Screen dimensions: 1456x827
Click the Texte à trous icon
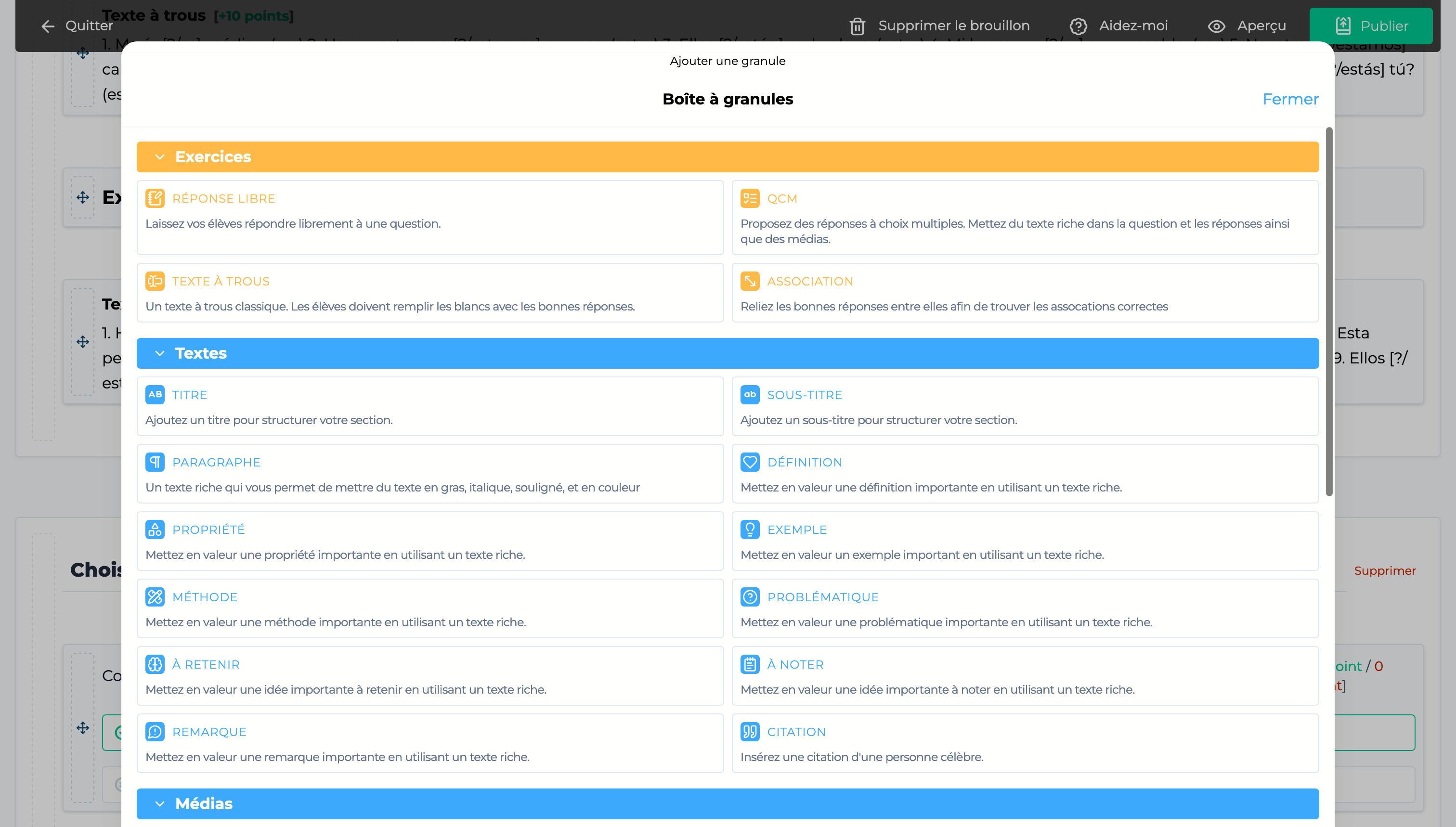click(155, 281)
